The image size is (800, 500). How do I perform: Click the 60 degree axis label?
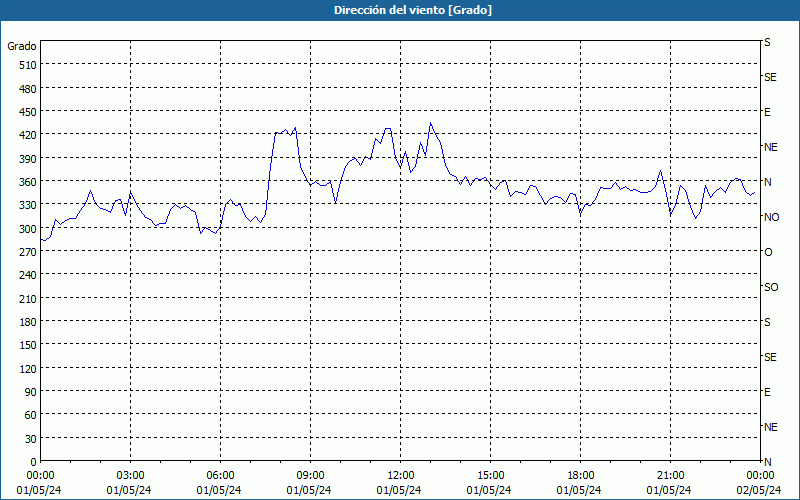(31, 415)
